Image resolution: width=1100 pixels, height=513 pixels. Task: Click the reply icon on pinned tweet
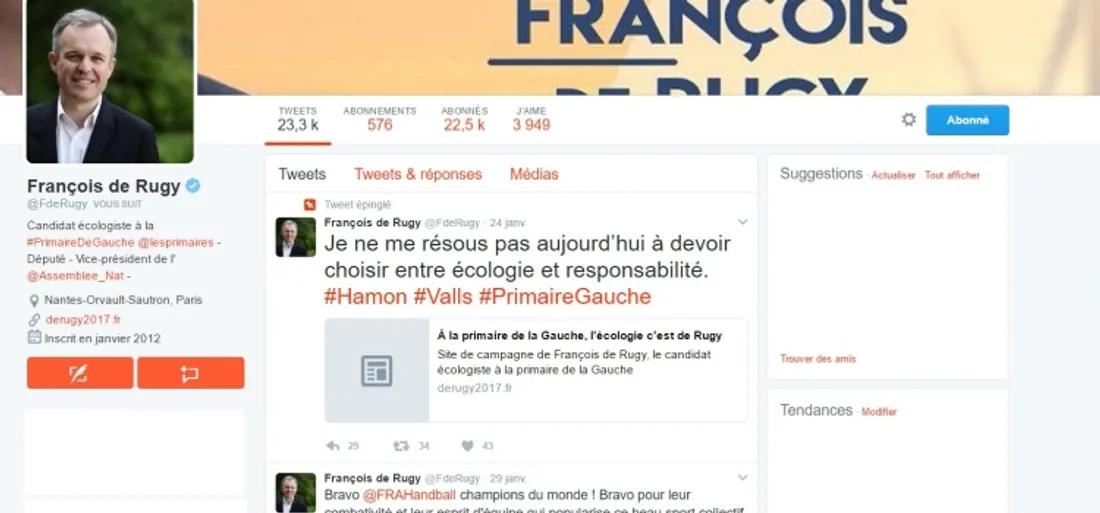(333, 446)
